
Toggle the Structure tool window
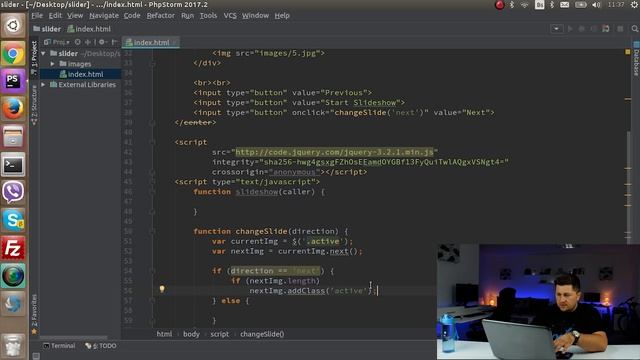click(34, 105)
